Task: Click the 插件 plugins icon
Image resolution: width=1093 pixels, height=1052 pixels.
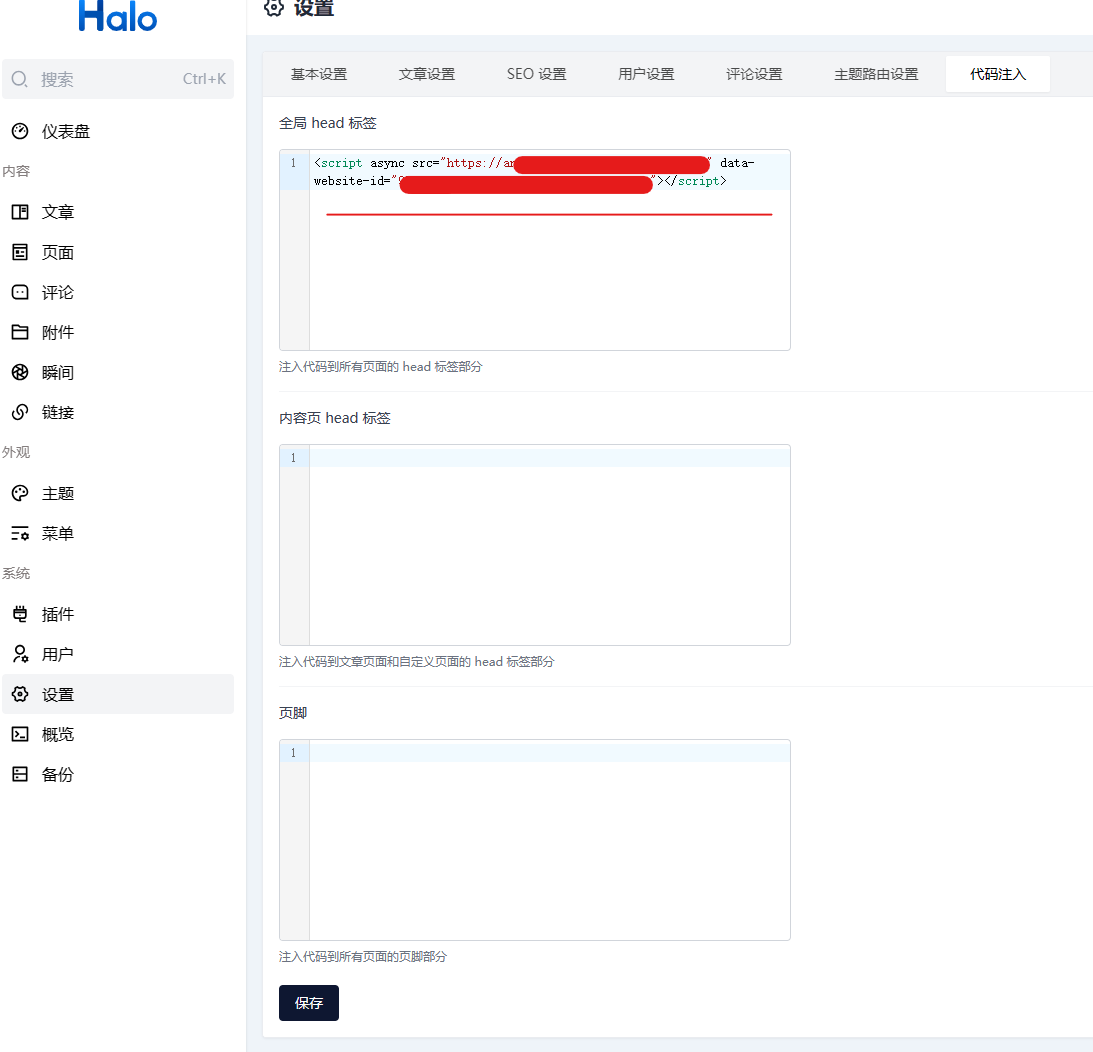Action: point(20,614)
